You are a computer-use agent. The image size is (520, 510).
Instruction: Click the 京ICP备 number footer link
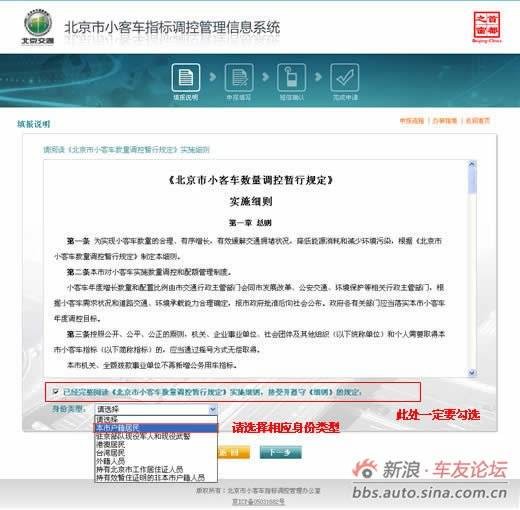(x=258, y=501)
